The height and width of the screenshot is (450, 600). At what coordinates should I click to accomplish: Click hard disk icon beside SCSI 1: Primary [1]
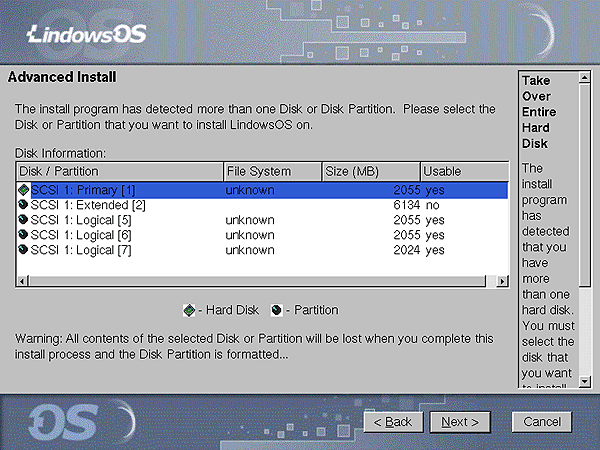coord(24,190)
